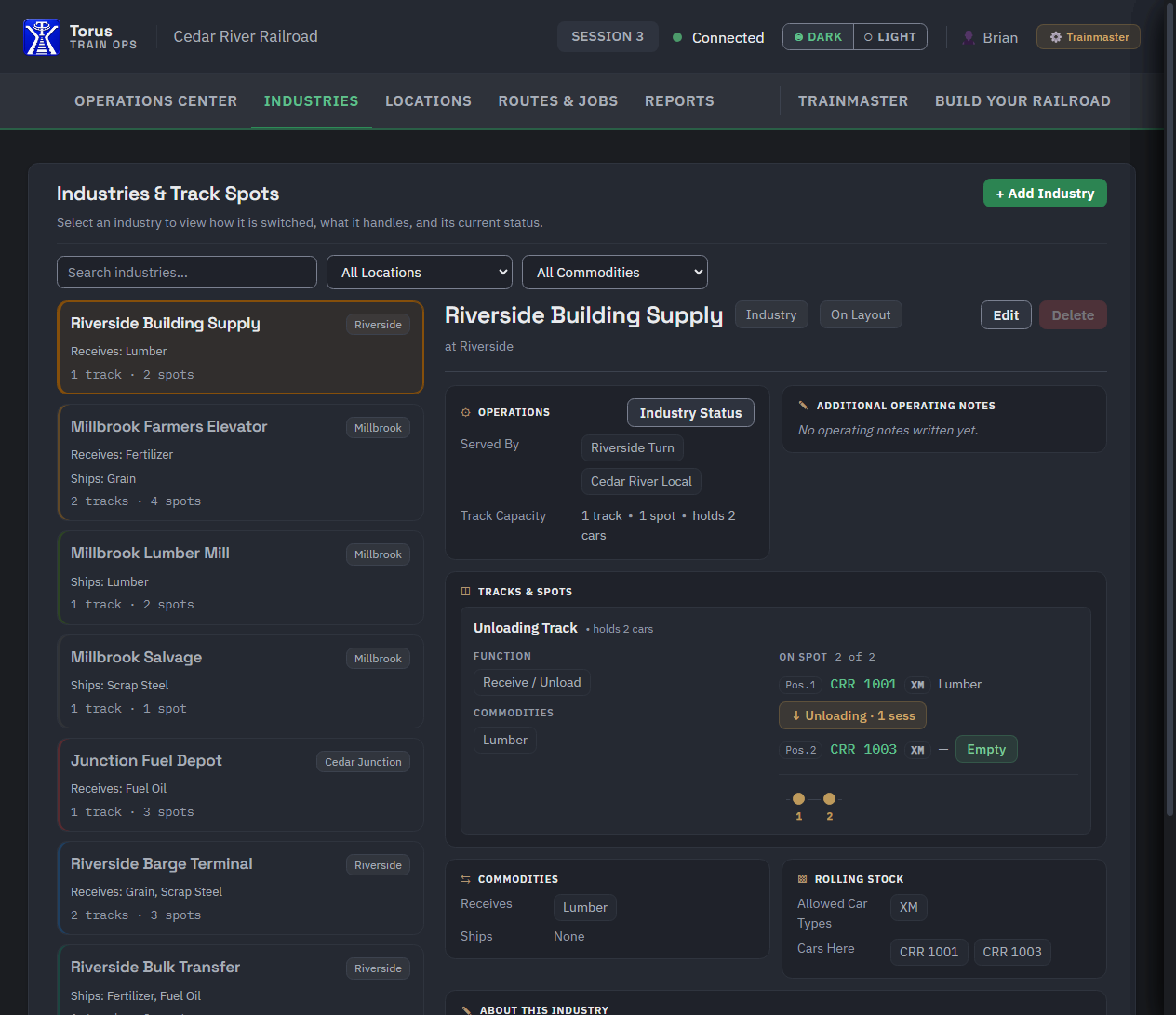Viewport: 1176px width, 1015px height.
Task: Click the Riverside Turn chip
Action: click(633, 447)
